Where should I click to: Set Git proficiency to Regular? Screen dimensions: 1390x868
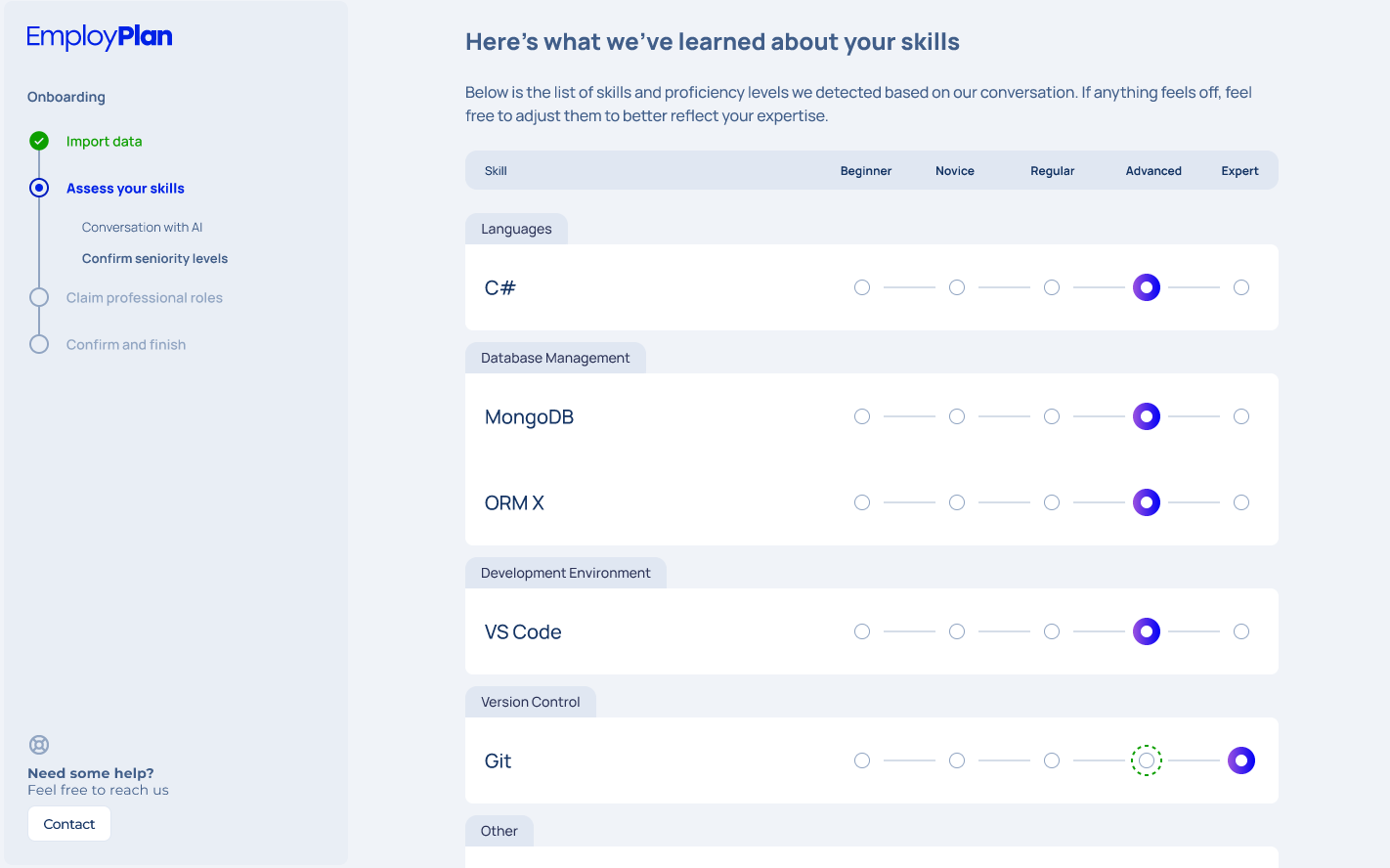coord(1052,760)
